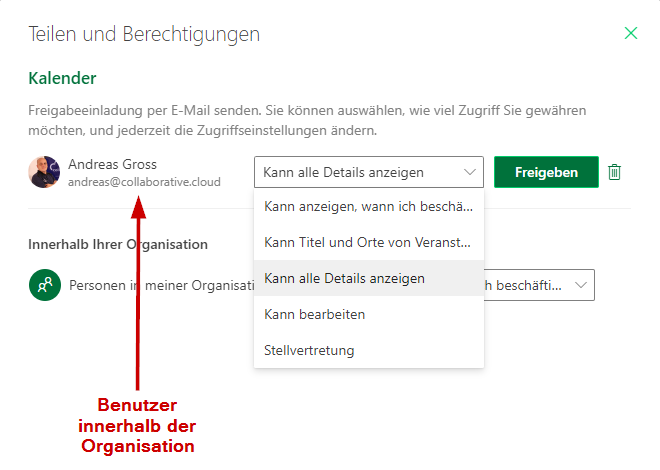
Task: Select 'Kann anzeigen, wann ich beschä...' option
Action: pos(369,206)
